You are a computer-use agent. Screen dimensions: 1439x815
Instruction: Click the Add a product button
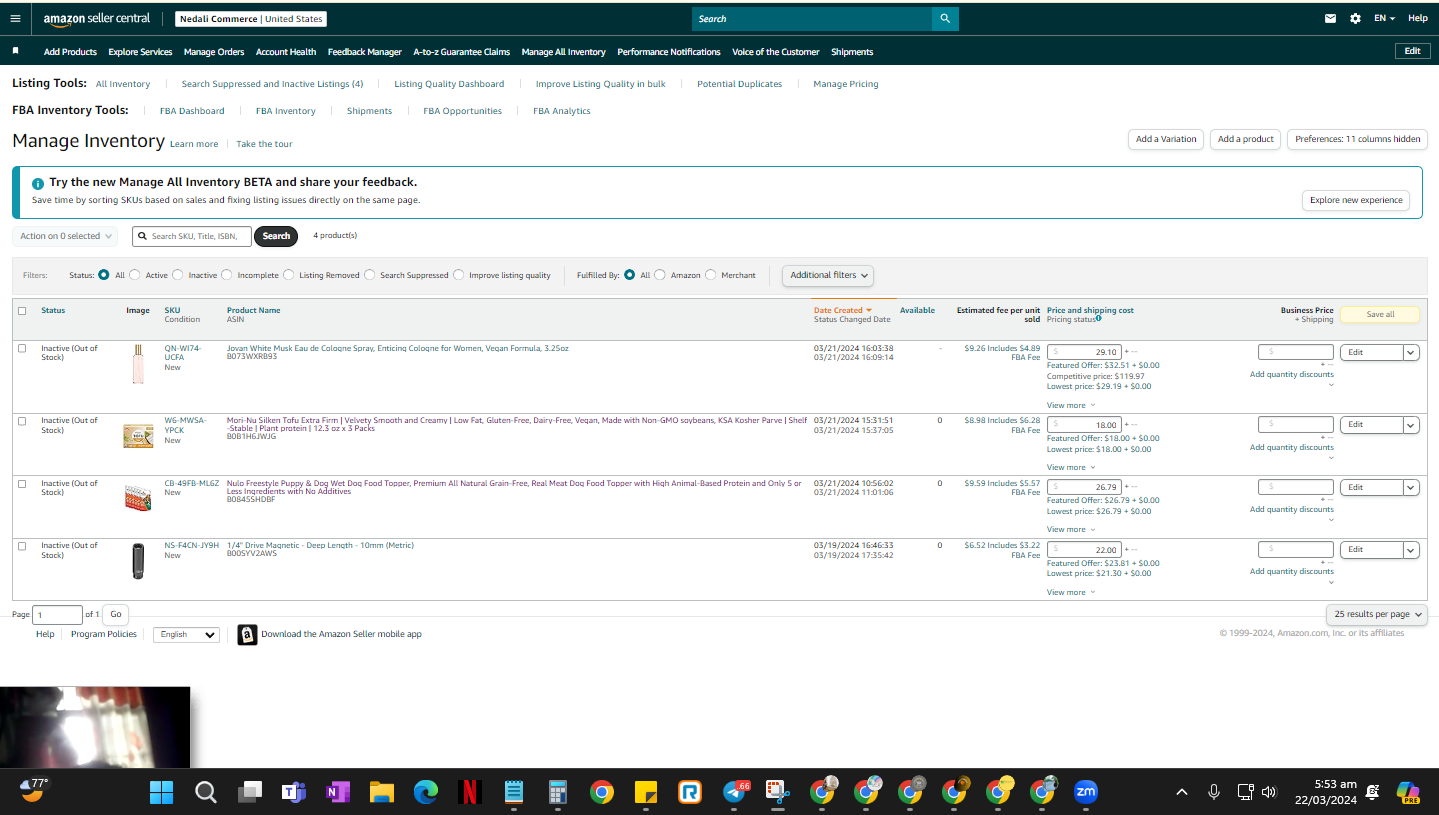point(1246,139)
